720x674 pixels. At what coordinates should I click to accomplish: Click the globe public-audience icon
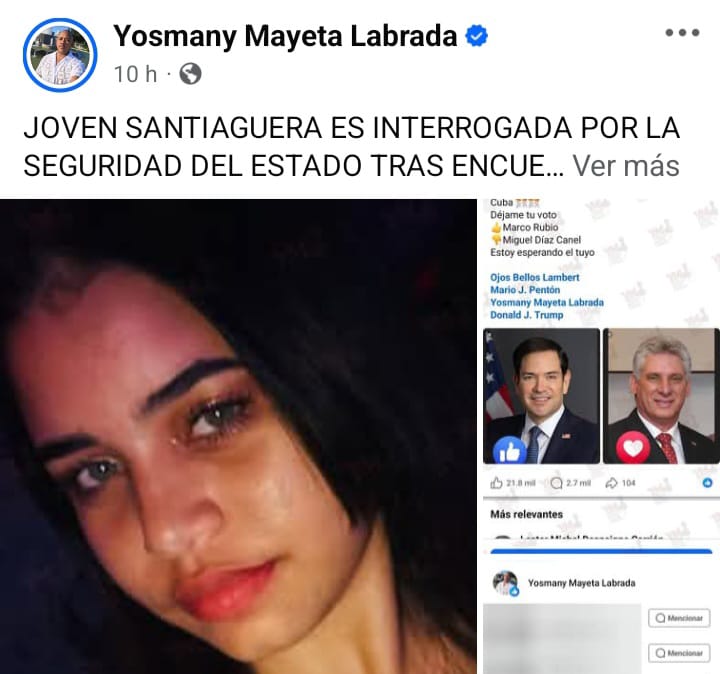(x=190, y=74)
